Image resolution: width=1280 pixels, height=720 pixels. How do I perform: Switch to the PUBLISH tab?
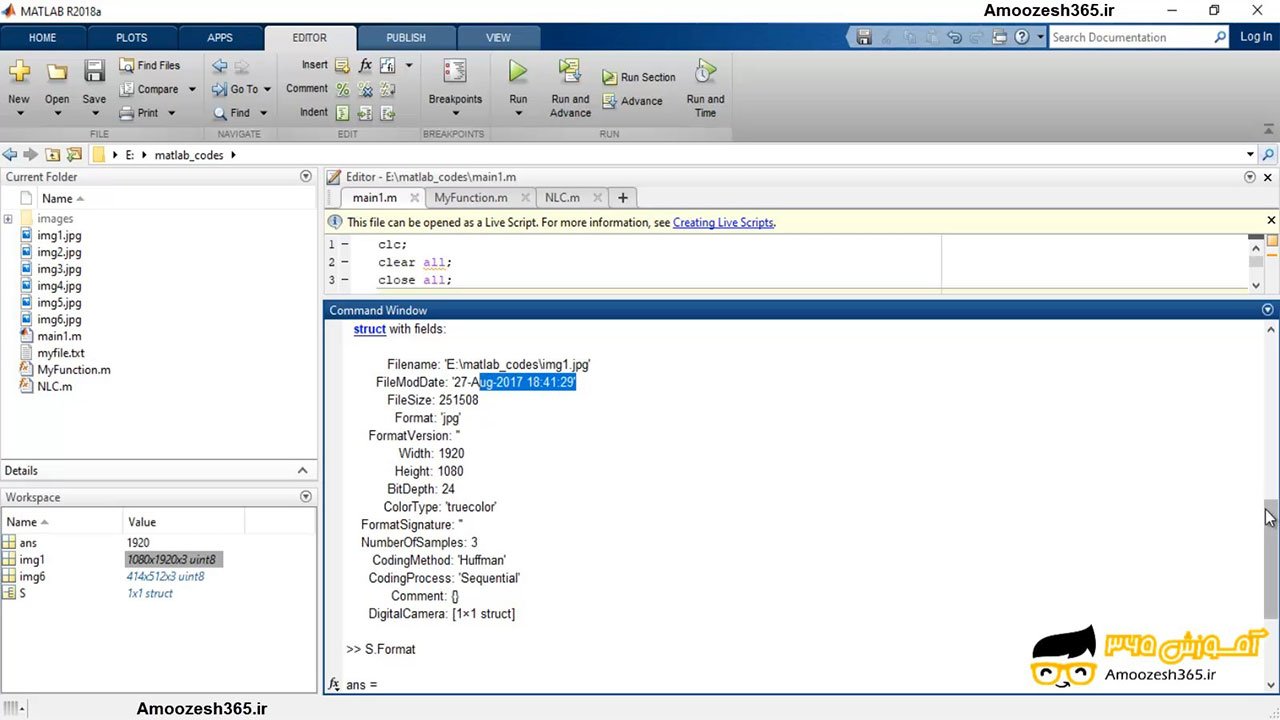point(406,38)
